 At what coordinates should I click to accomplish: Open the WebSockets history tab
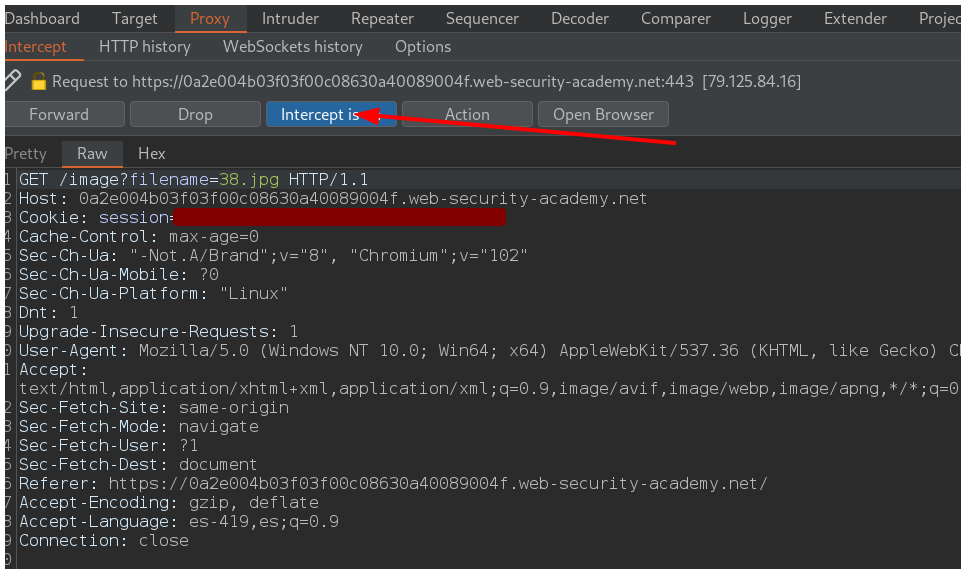pyautogui.click(x=292, y=47)
